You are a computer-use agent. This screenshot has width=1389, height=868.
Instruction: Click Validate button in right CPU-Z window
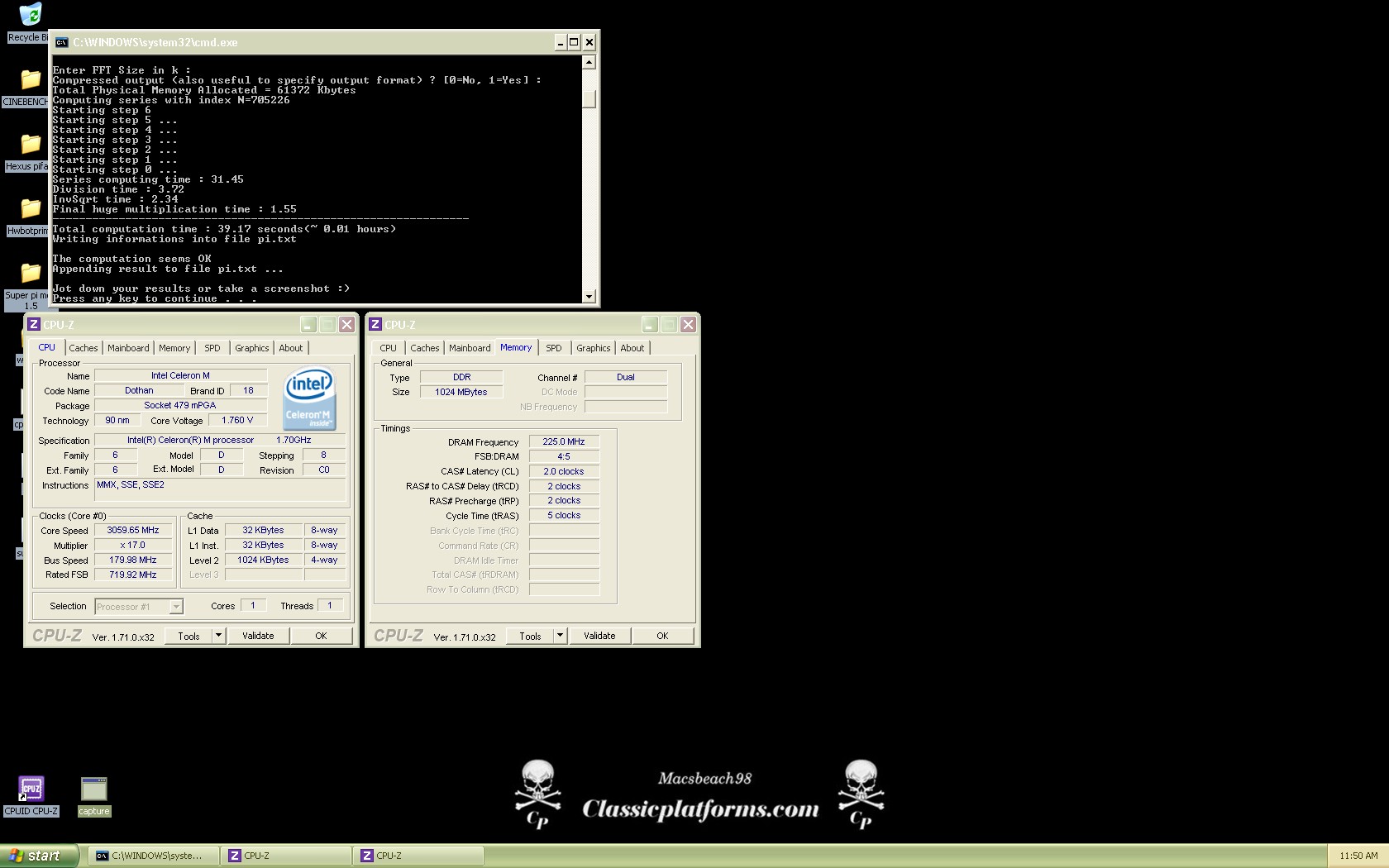[599, 636]
